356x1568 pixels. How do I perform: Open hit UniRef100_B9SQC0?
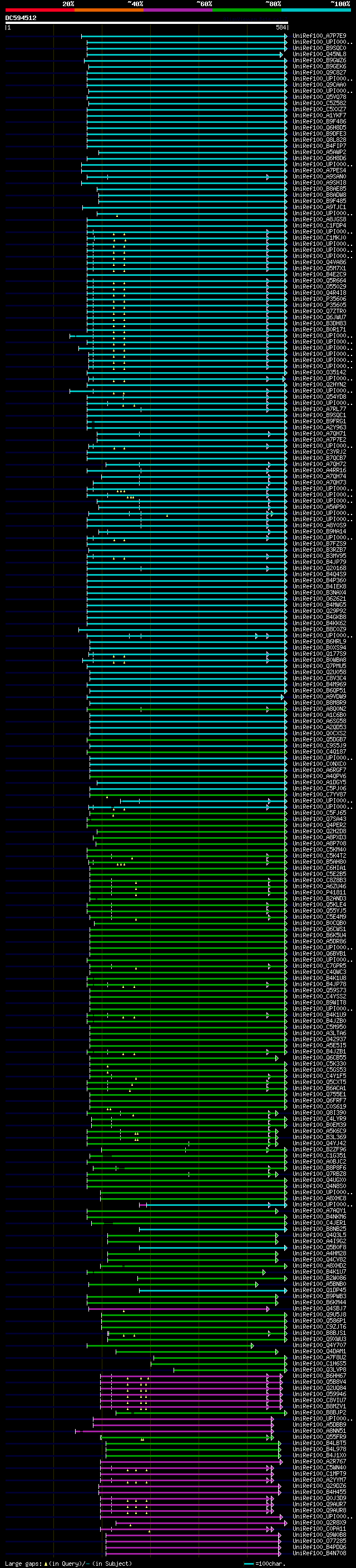coord(319,48)
